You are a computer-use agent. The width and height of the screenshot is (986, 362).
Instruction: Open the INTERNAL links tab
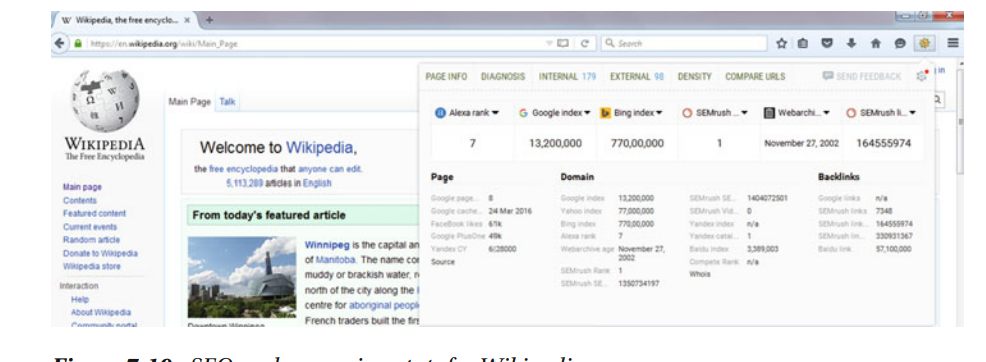567,77
